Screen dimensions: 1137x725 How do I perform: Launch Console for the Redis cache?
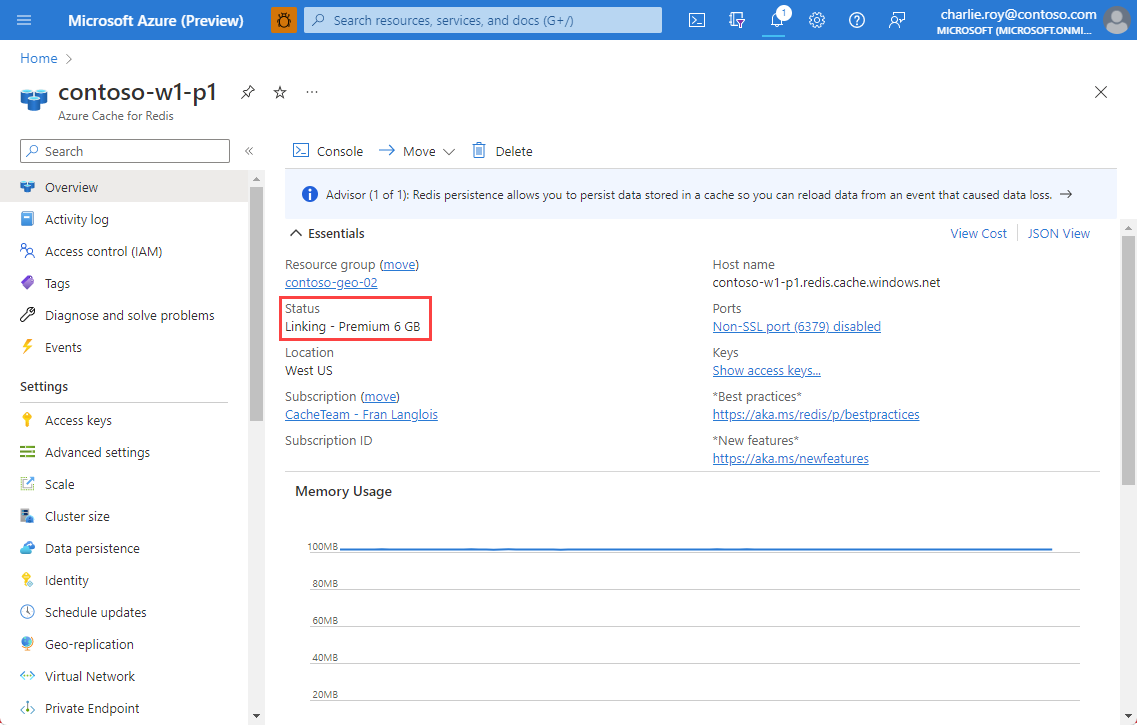pos(327,150)
